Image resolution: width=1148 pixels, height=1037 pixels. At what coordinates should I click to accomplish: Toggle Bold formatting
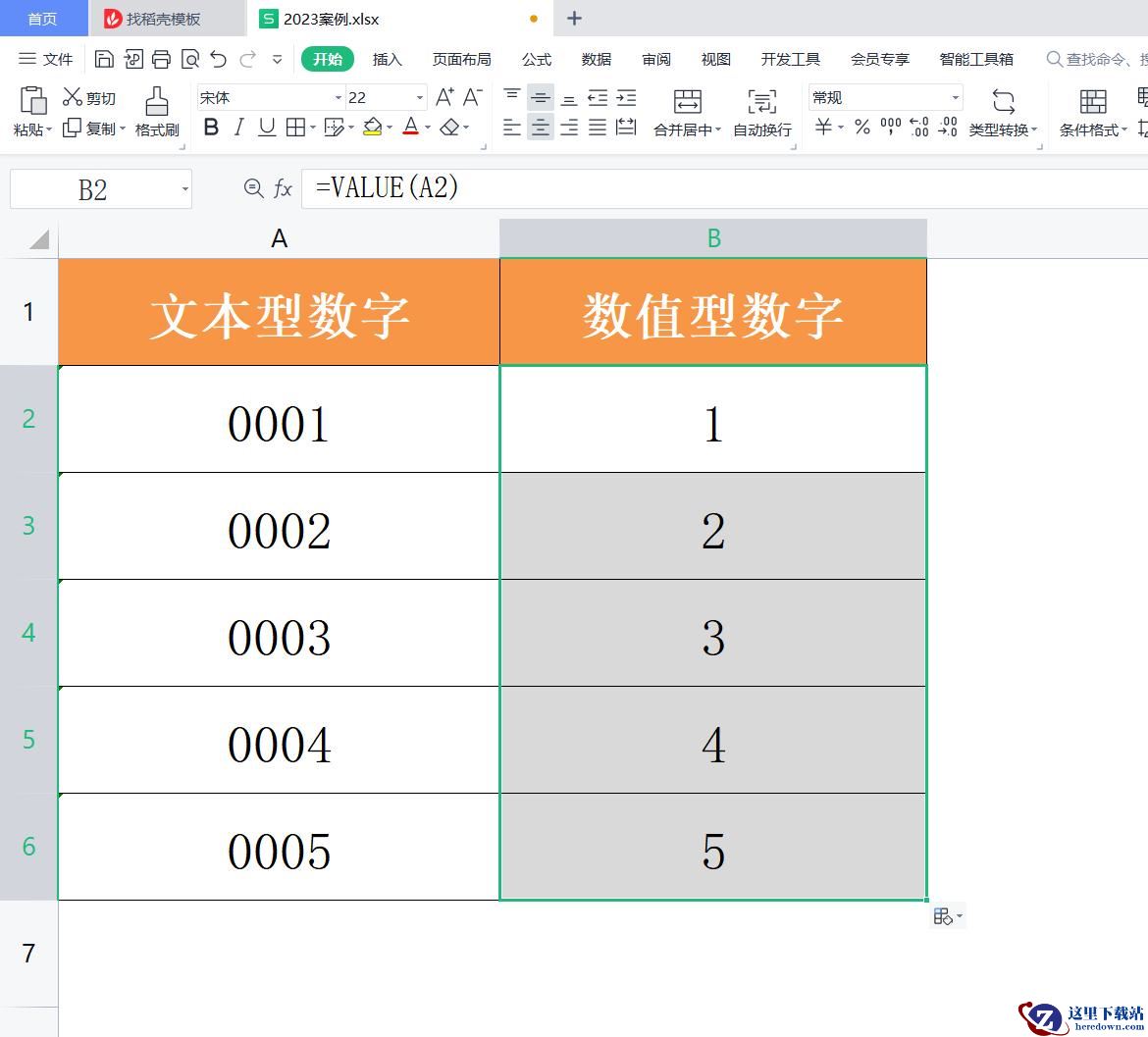click(211, 128)
